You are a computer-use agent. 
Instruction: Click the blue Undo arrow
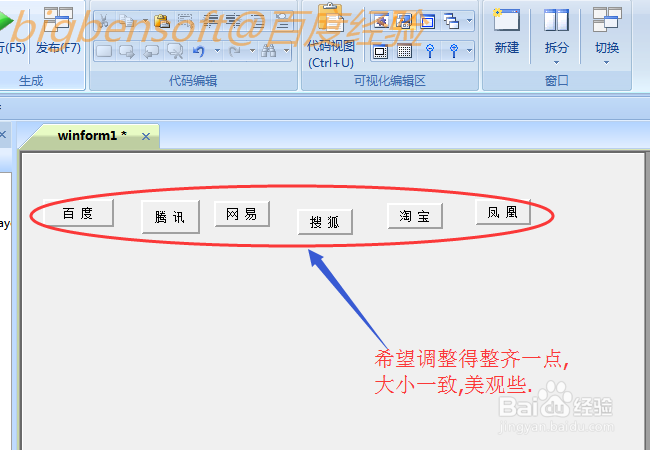click(x=199, y=51)
